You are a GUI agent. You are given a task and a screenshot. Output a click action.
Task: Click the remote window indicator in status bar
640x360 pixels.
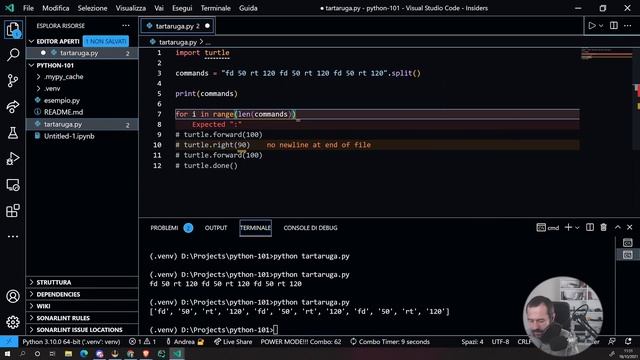coord(9,342)
